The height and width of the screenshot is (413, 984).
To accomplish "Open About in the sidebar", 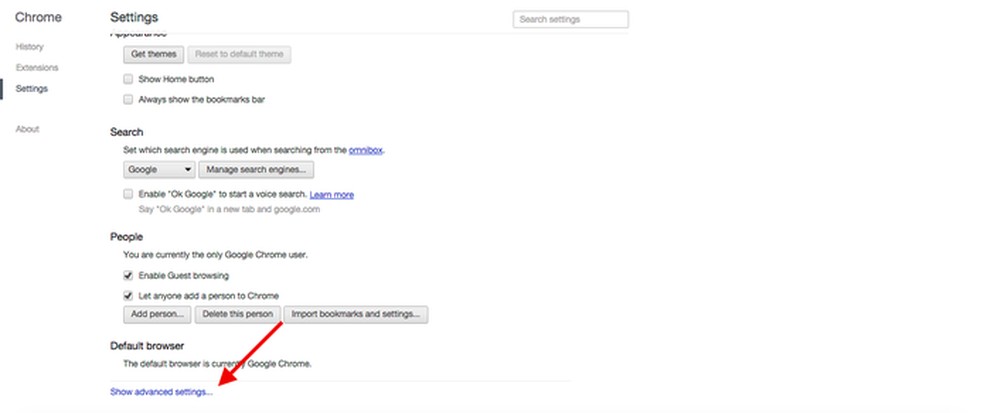I will point(28,129).
